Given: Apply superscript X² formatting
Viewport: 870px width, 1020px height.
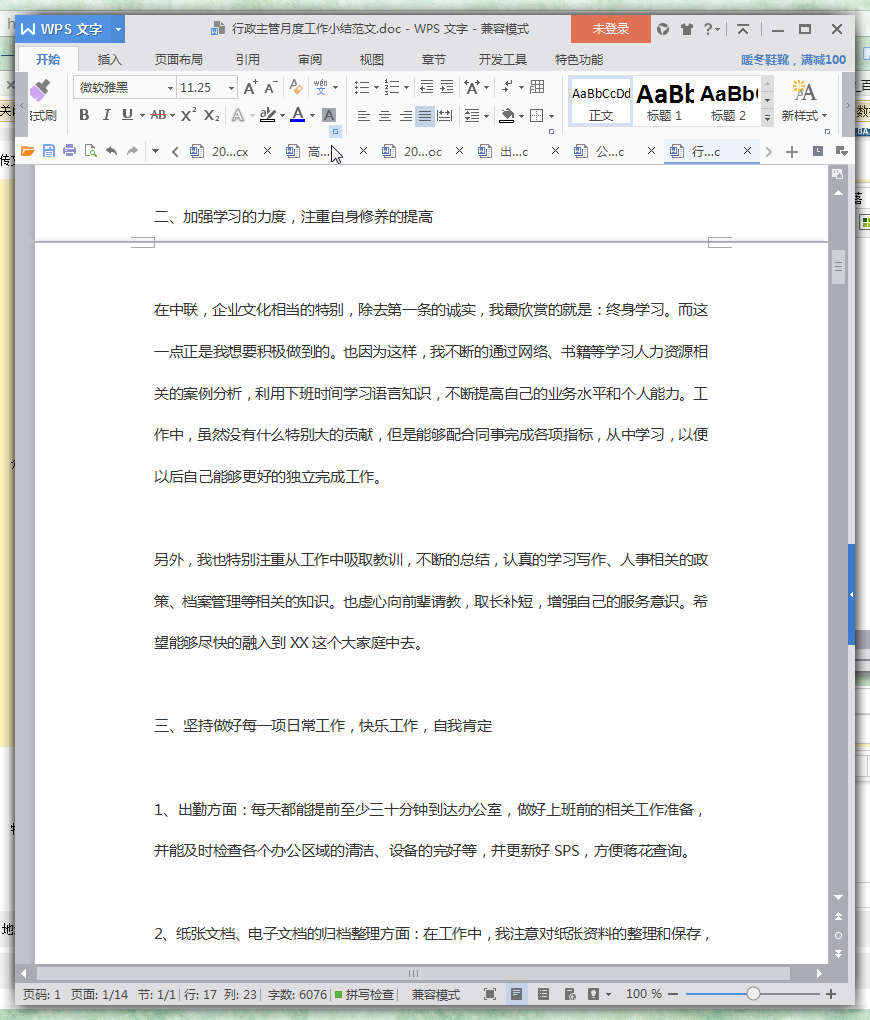Looking at the screenshot, I should (x=188, y=115).
